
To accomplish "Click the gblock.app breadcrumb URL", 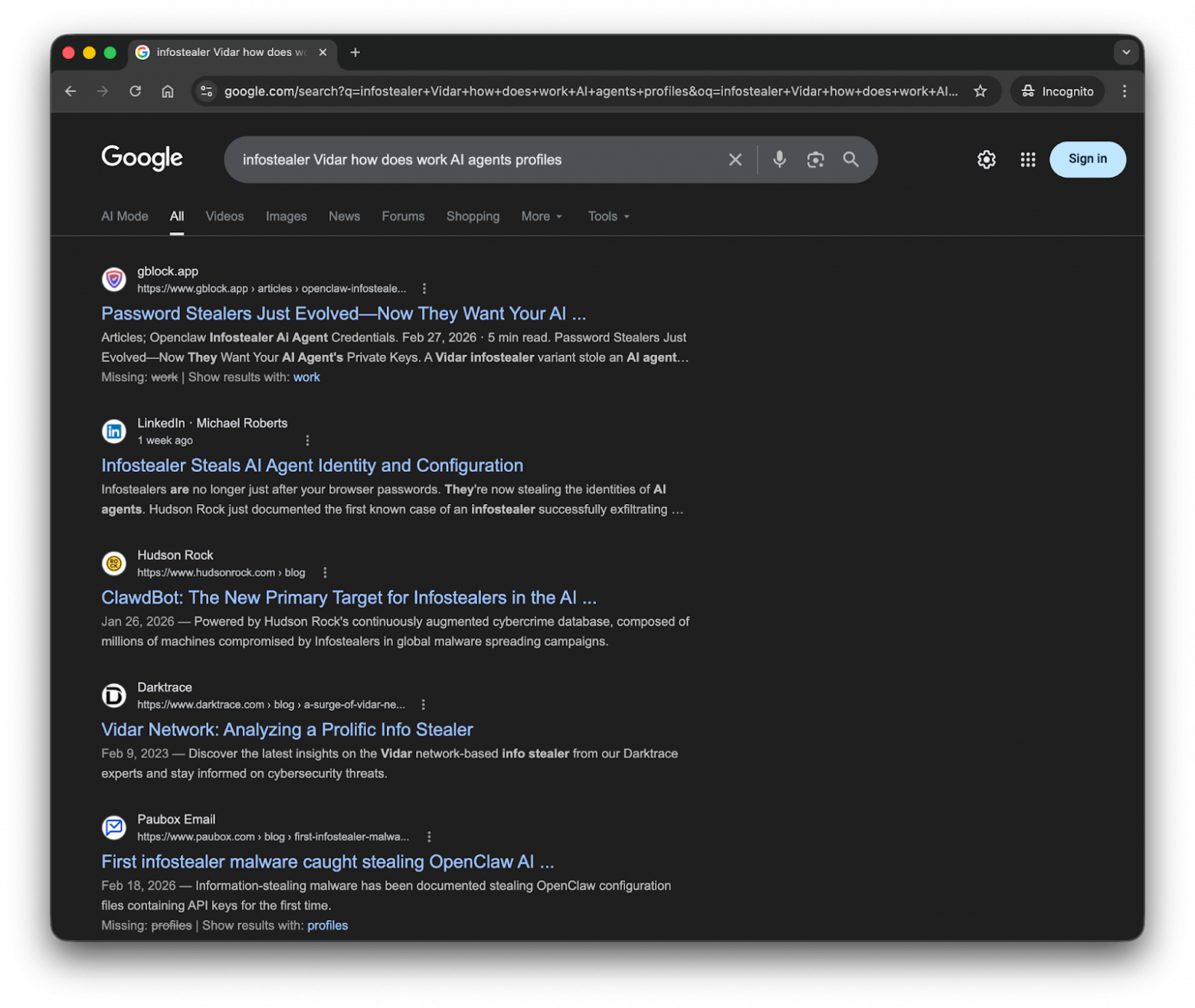I will 272,289.
